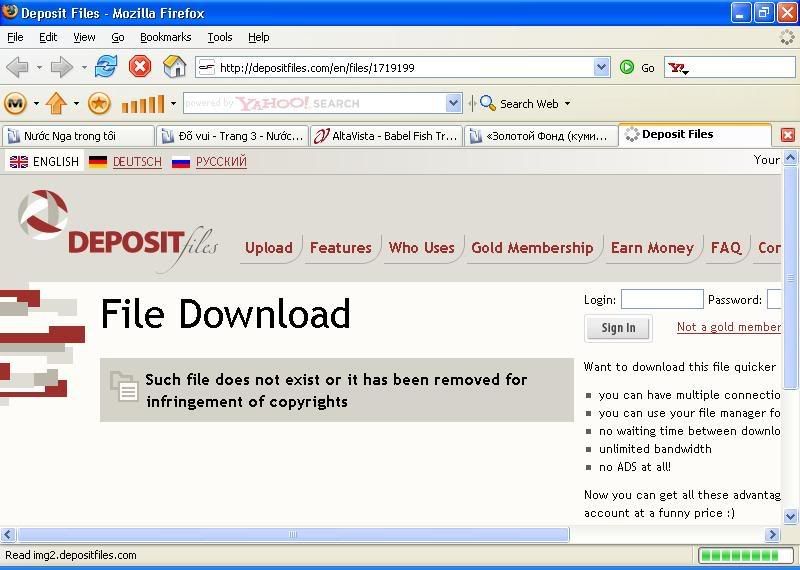Open the Bookmarks menu
Image resolution: width=800 pixels, height=570 pixels.
click(165, 37)
